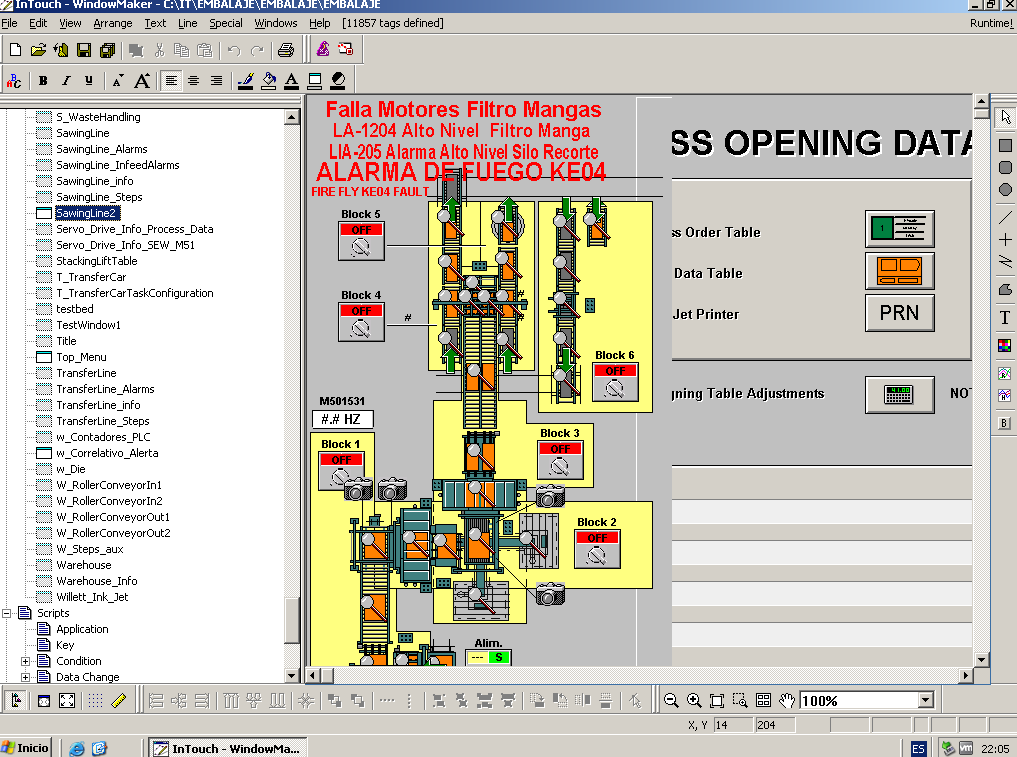Collapse the Scripts tree node

coord(8,613)
